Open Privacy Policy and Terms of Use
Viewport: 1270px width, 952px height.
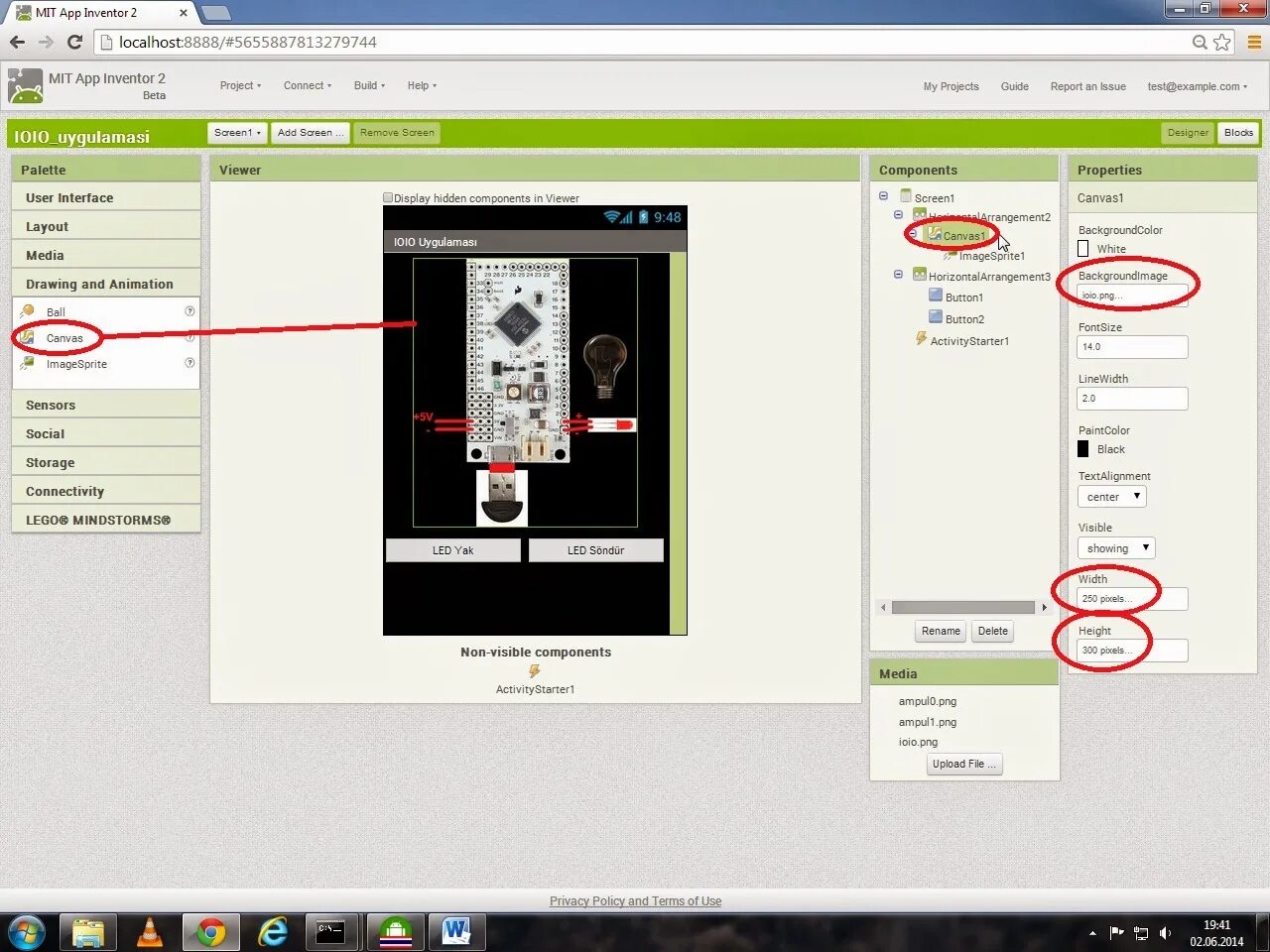(635, 901)
